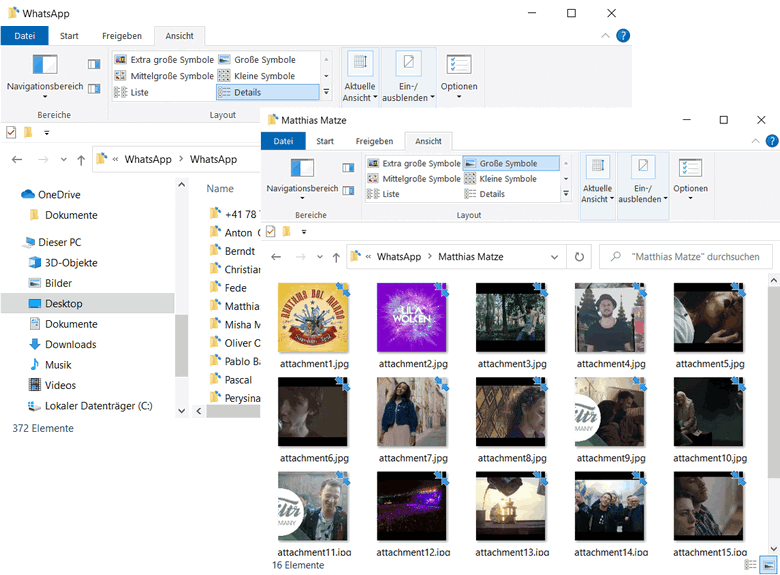
Task: Select Extra große Symbole in the WhatsApp window
Action: pos(165,60)
